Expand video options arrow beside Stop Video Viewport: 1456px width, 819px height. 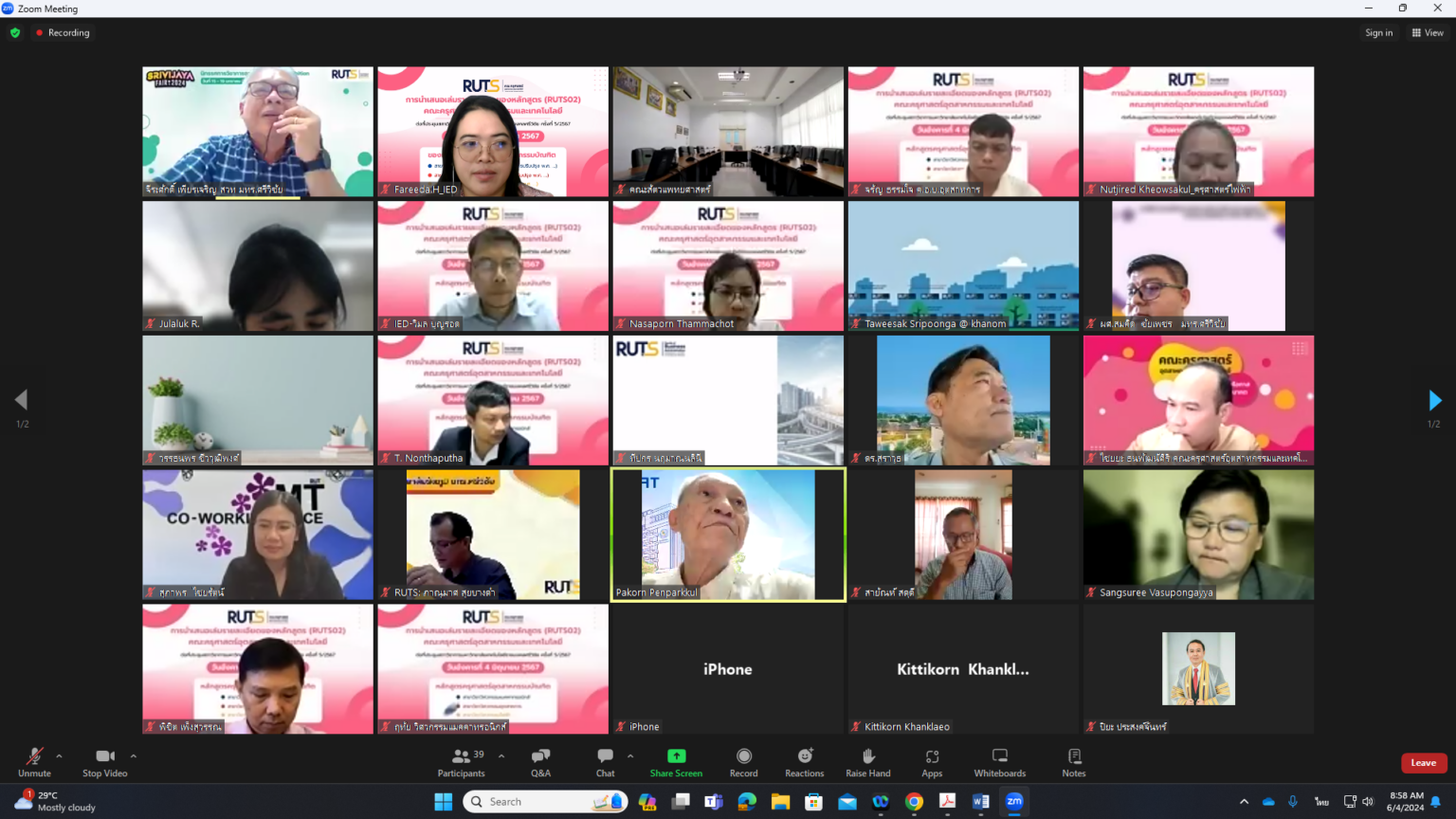point(133,756)
